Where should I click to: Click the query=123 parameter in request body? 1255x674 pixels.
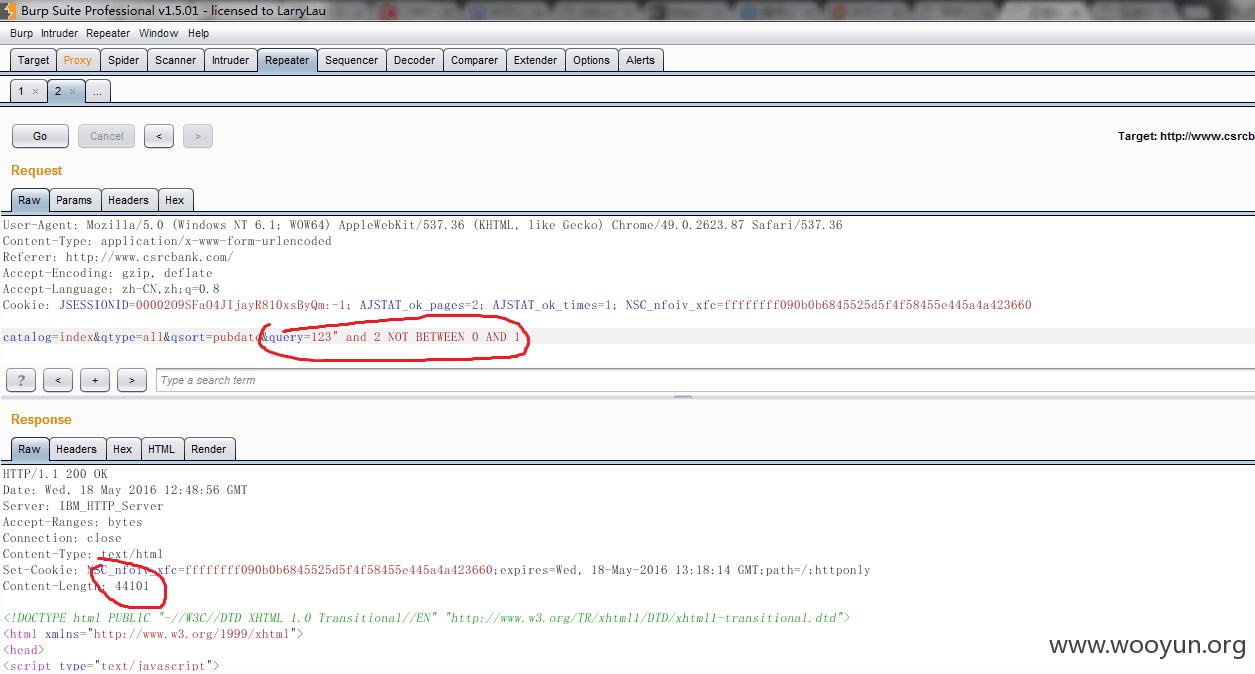click(299, 337)
